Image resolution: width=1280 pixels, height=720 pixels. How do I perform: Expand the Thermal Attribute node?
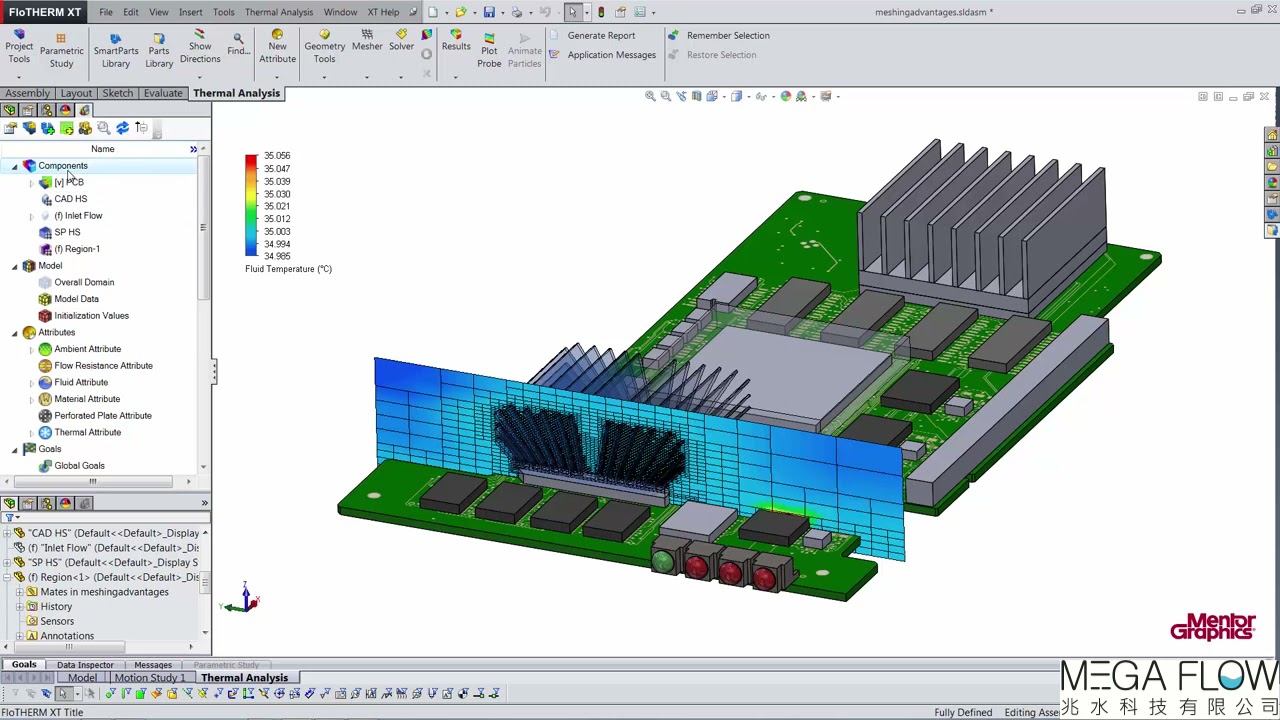[x=31, y=432]
